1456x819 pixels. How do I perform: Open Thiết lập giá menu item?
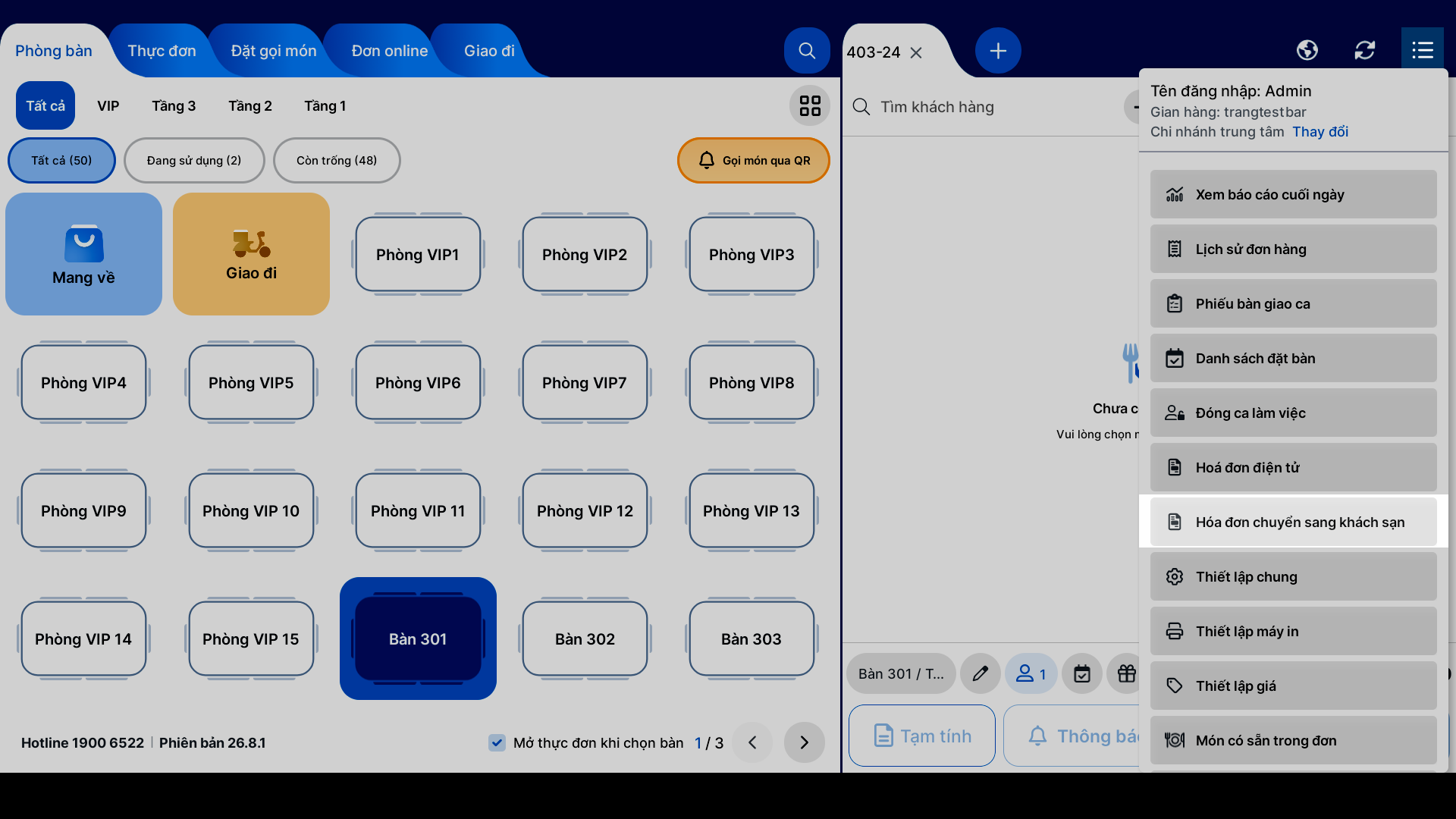coord(1293,686)
